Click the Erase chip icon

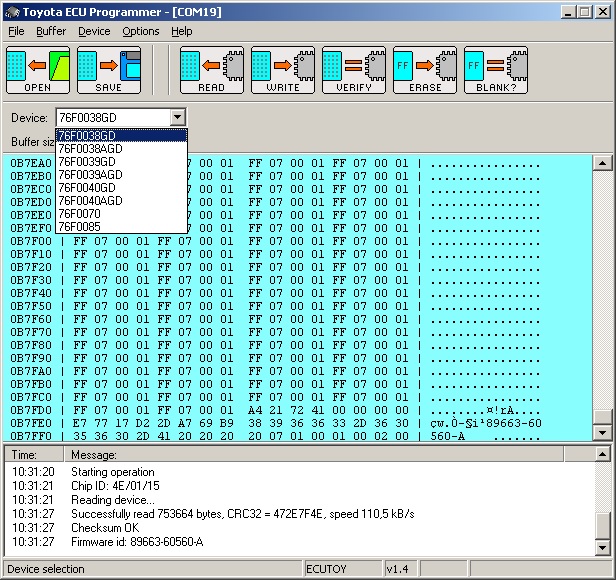(425, 69)
